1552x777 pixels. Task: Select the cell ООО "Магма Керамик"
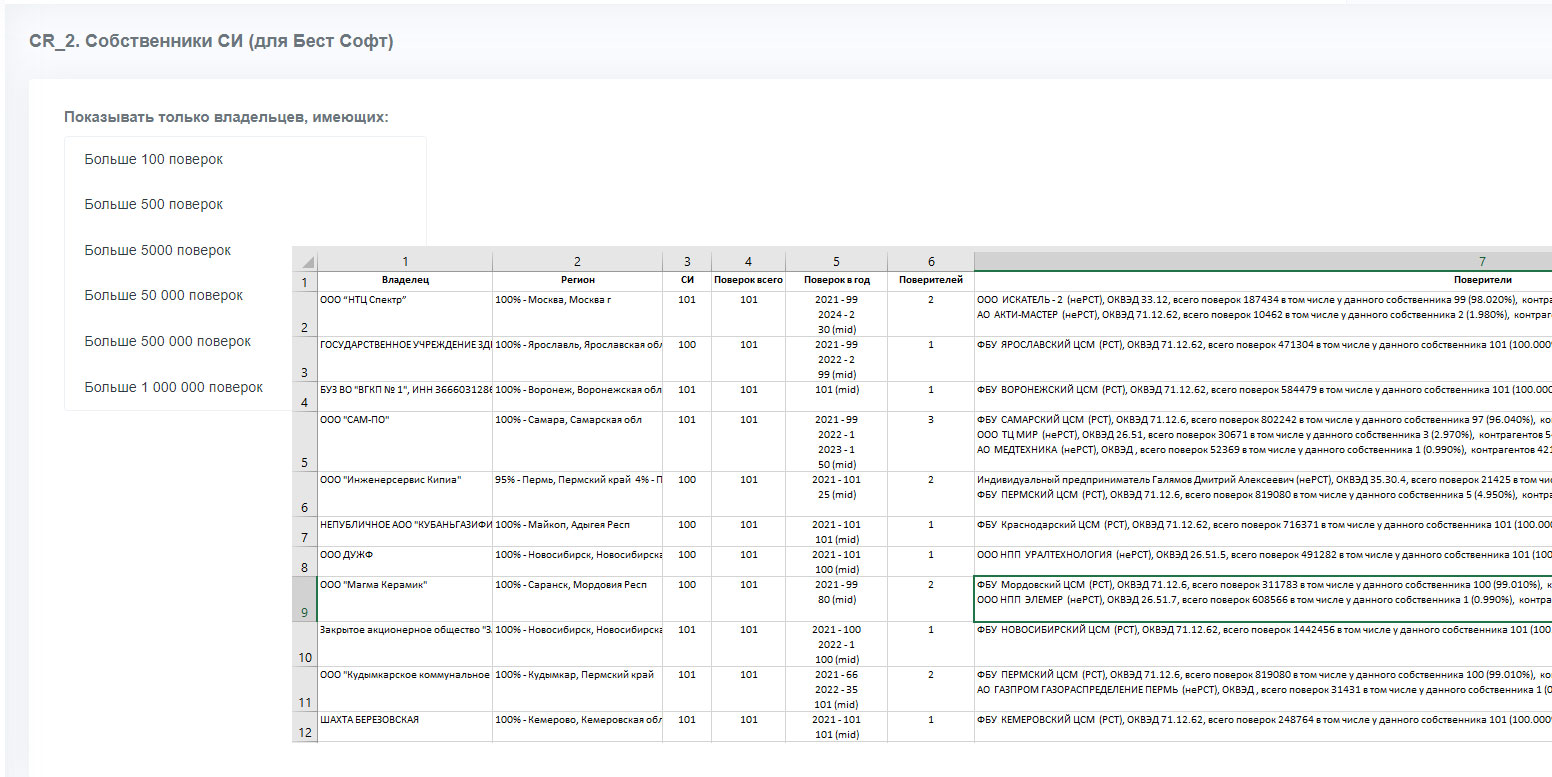click(x=405, y=599)
